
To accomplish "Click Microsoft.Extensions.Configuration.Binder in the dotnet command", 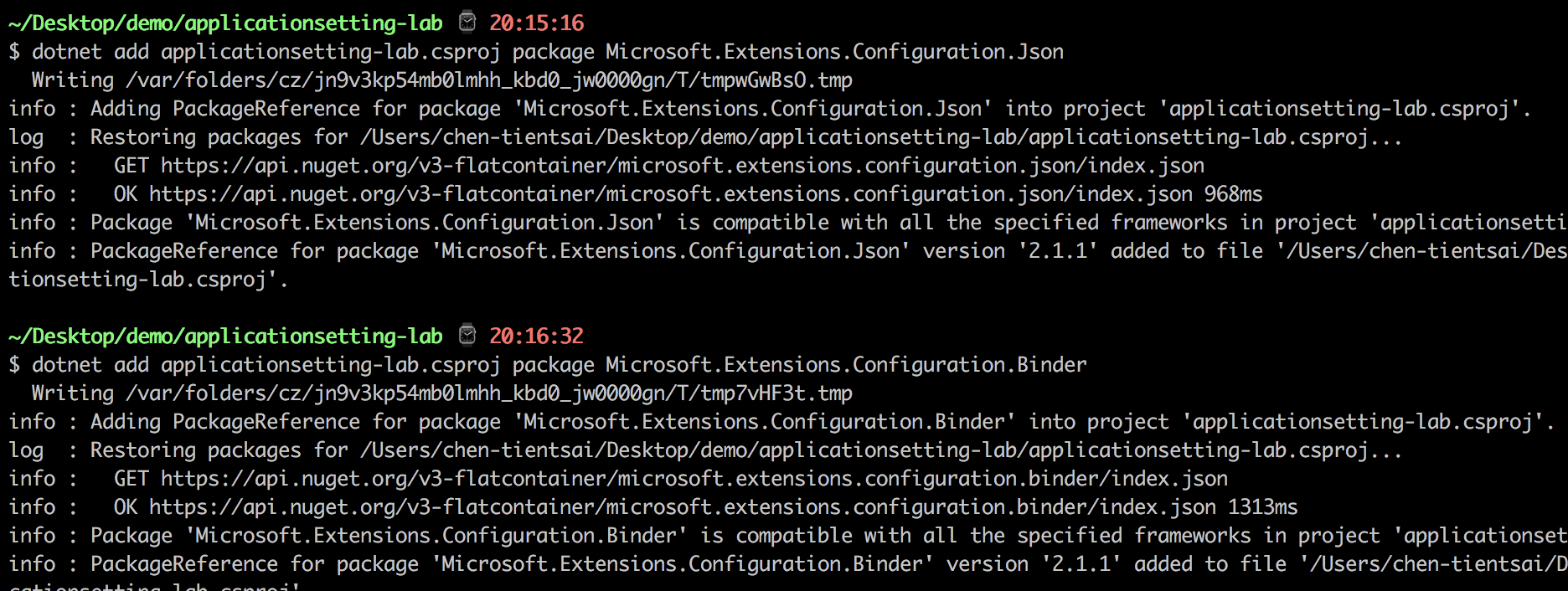I will click(846, 365).
